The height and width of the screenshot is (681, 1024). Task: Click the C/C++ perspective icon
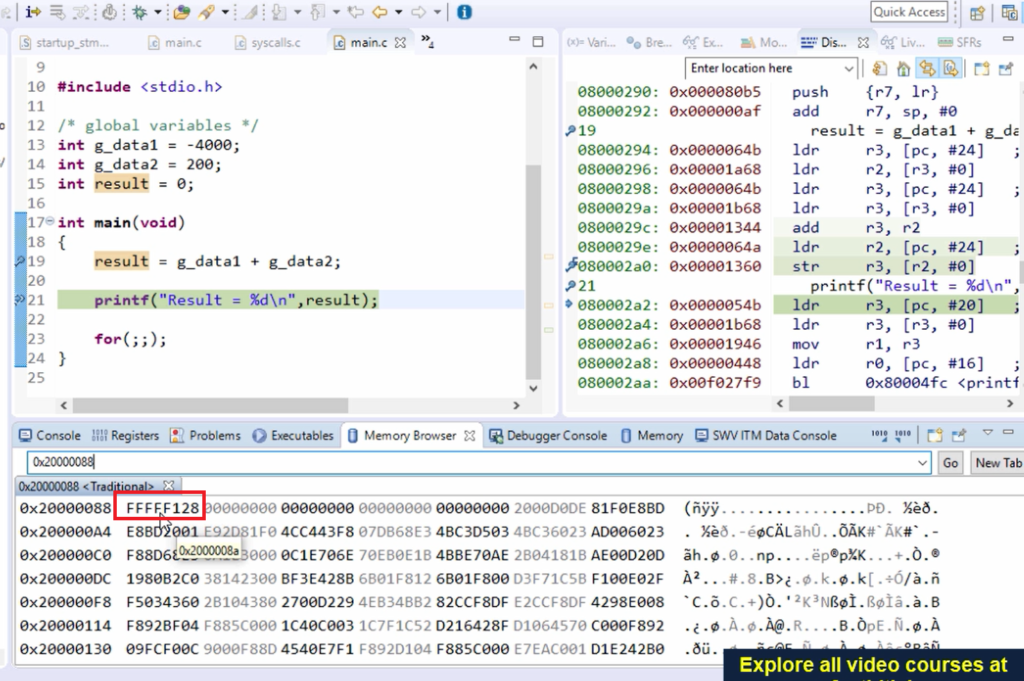(1009, 12)
